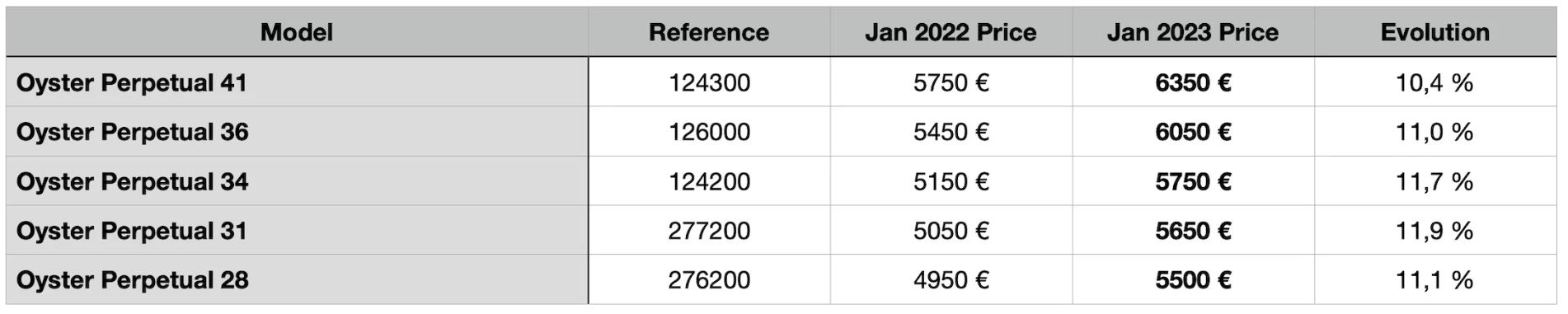This screenshot has height=314, width=1568.
Task: Click the bold 6350 € price cell
Action: tap(1193, 82)
